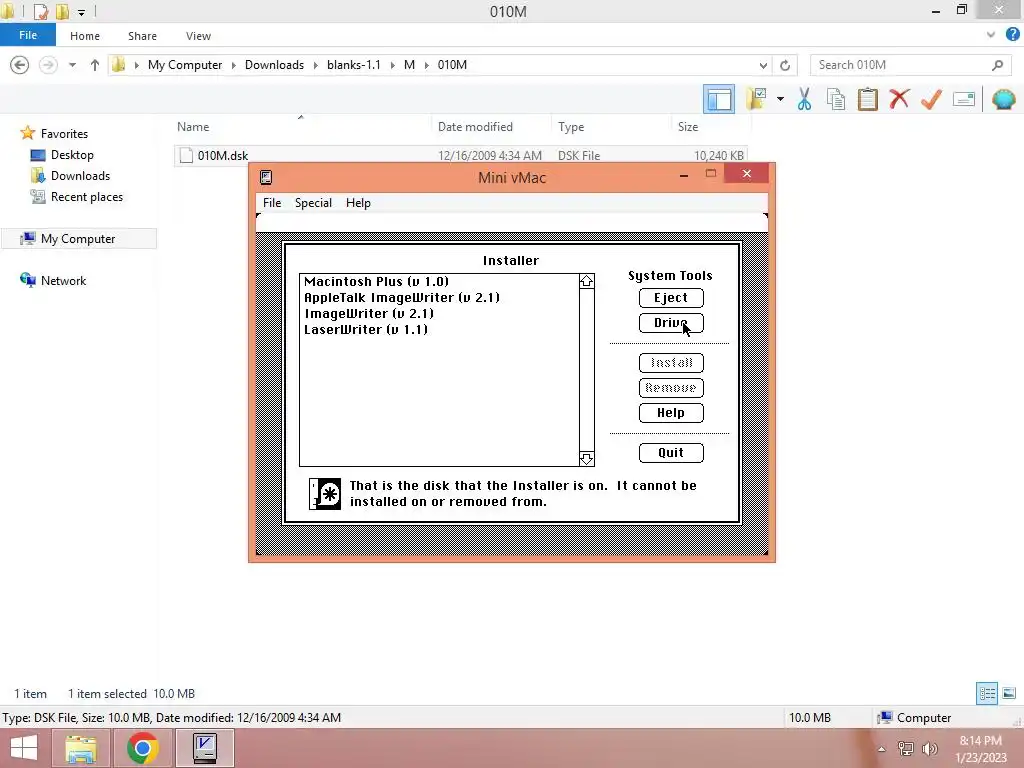
Task: Click the Drive button in Installer
Action: (671, 323)
